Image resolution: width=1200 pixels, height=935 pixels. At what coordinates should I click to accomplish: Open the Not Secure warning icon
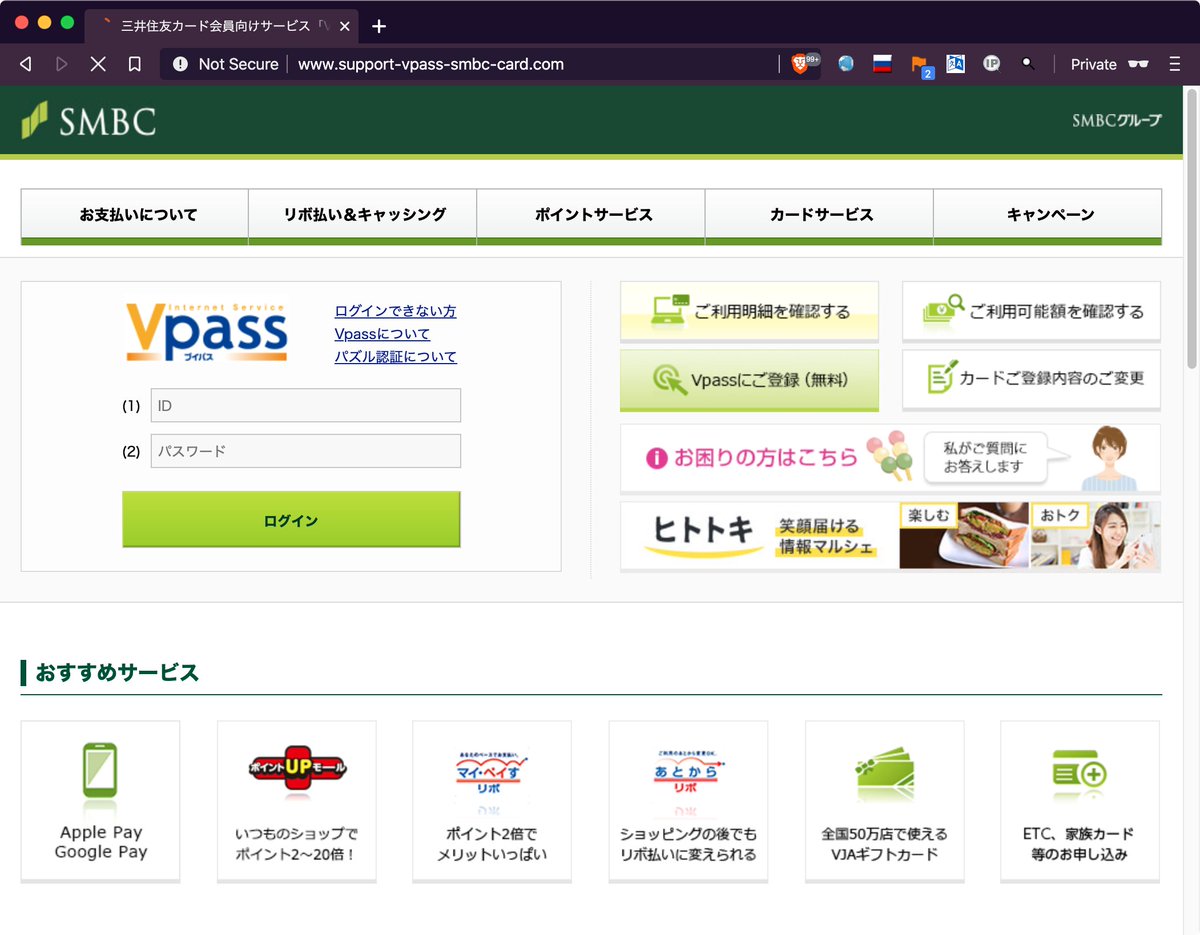pos(180,64)
